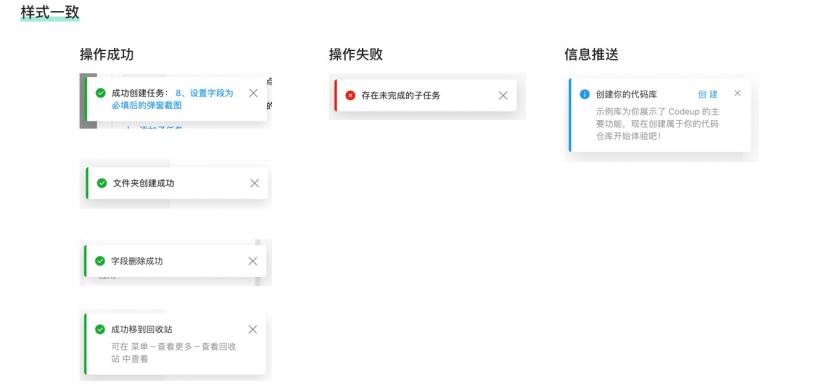Screen dimensions: 840x389
Task: Click the 信息推送 section heading
Action: pyautogui.click(x=591, y=54)
